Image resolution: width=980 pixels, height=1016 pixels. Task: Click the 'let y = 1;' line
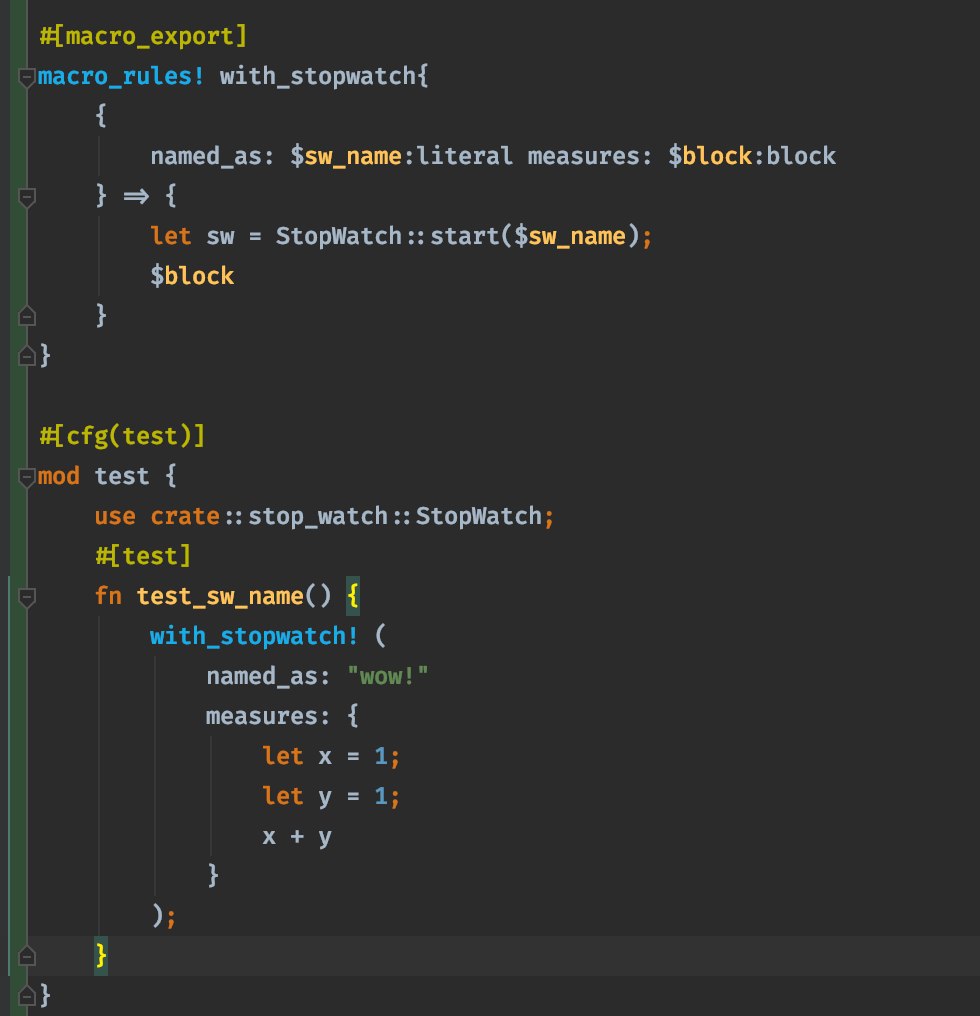click(x=331, y=796)
